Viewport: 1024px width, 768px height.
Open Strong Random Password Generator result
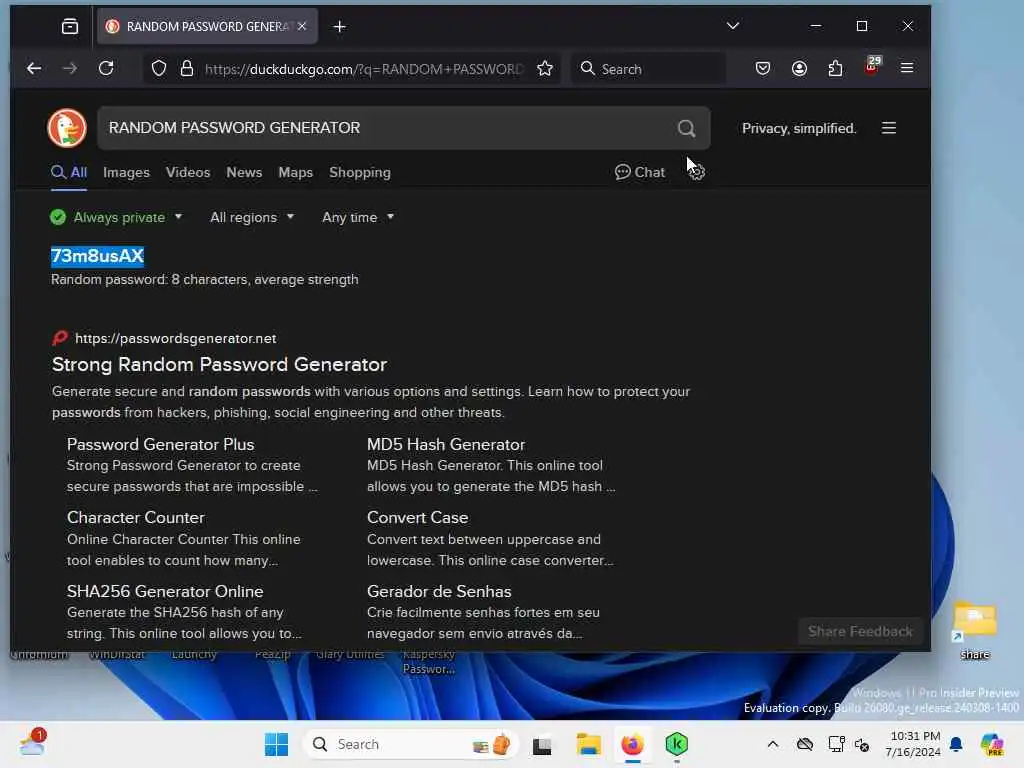click(x=219, y=364)
